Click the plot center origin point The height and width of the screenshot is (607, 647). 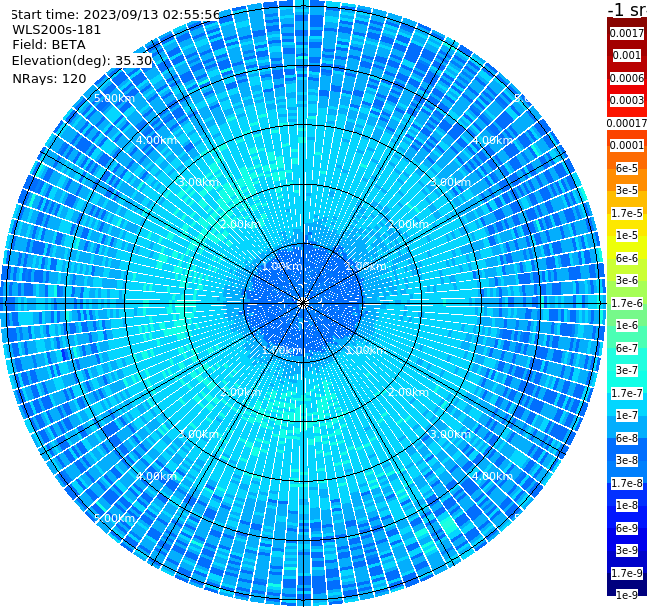pos(303,304)
